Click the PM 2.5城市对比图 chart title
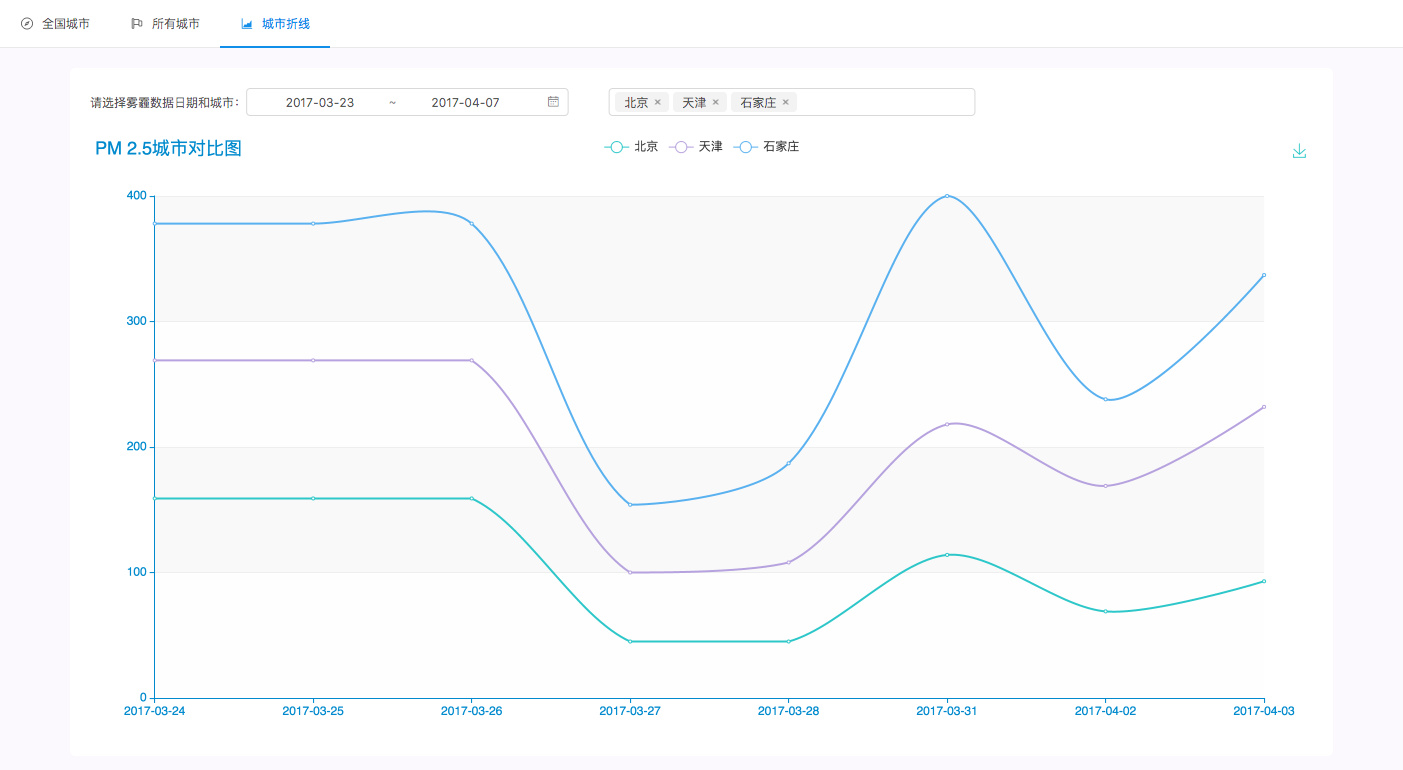This screenshot has width=1403, height=770. (168, 149)
